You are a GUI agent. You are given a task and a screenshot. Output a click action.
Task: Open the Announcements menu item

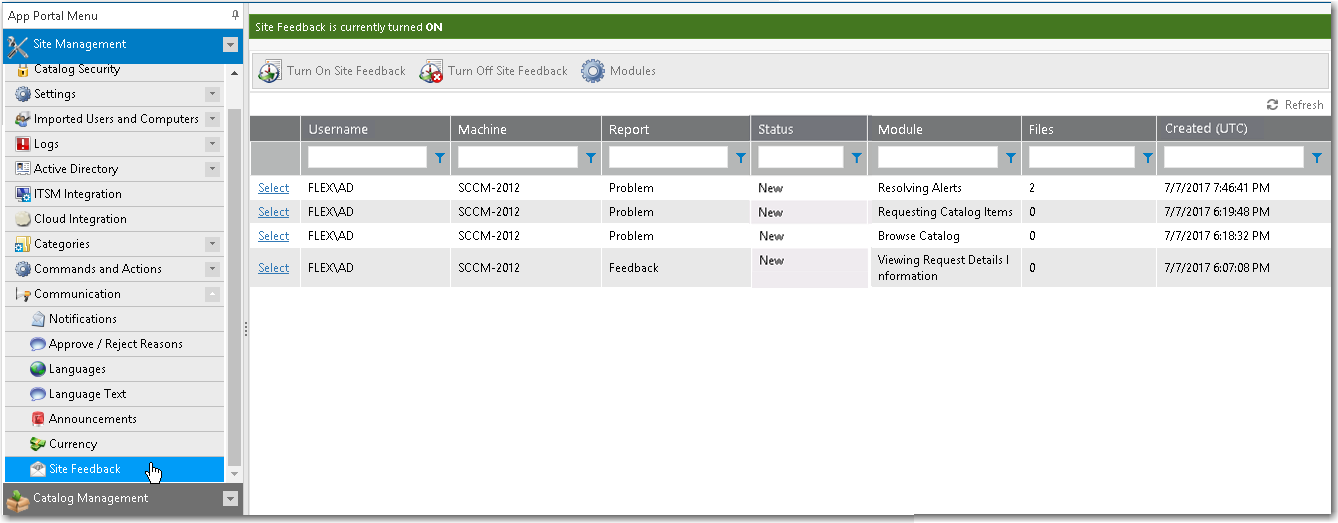click(92, 419)
